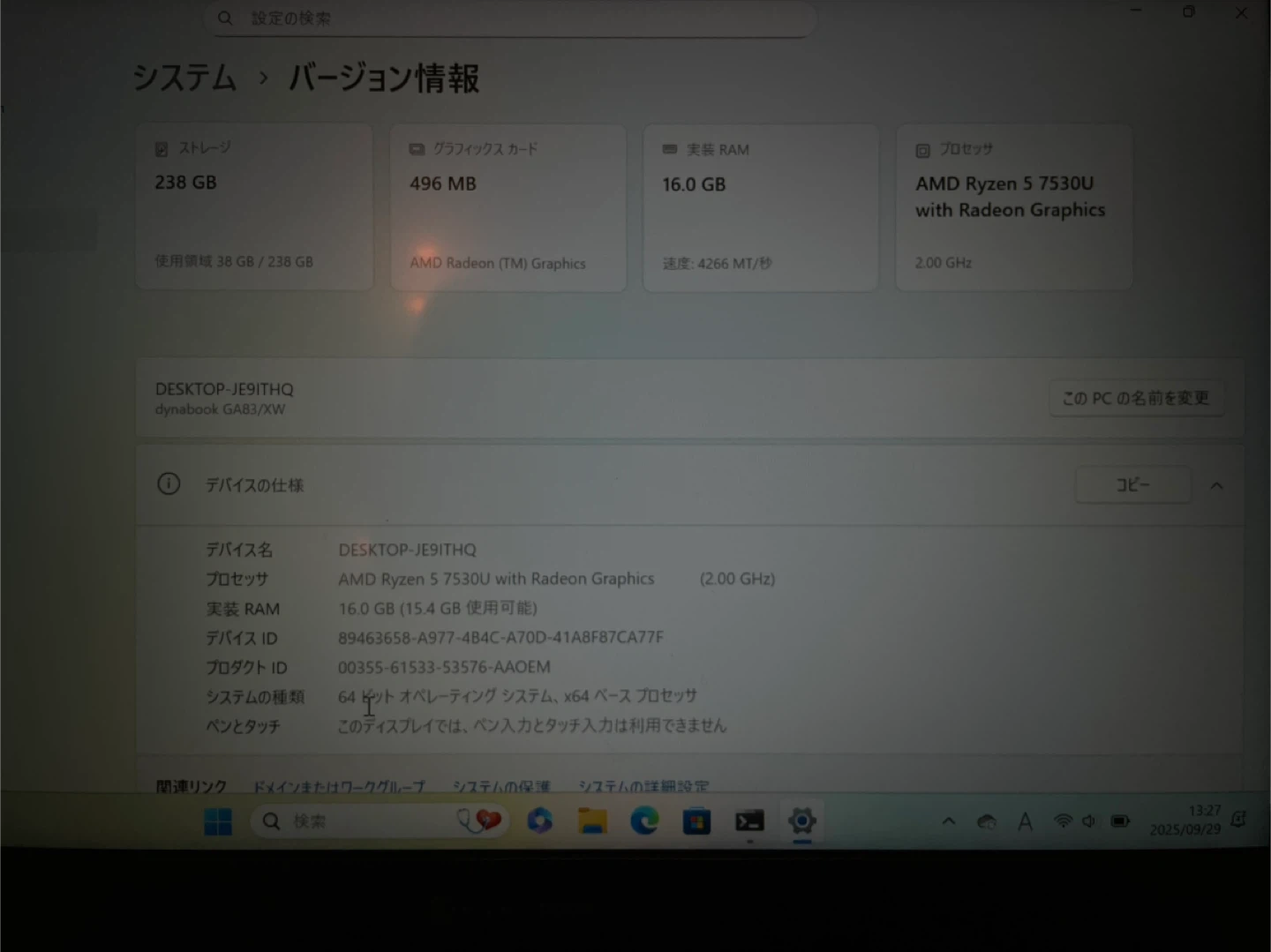The width and height of the screenshot is (1271, 952).
Task: Click the 設定の検索 settings search field
Action: (x=509, y=19)
